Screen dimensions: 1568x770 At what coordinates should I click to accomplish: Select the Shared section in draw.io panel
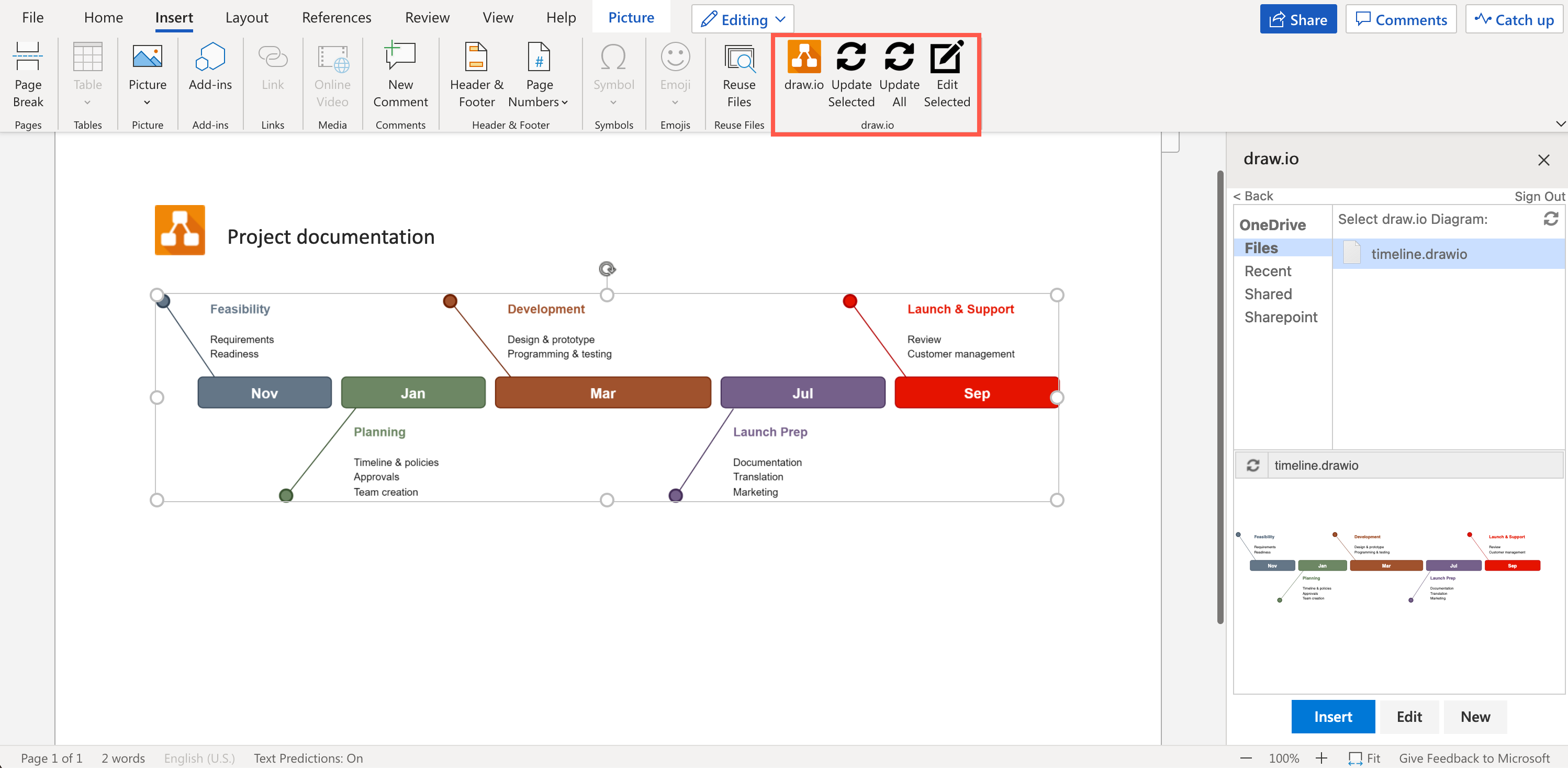click(1268, 294)
